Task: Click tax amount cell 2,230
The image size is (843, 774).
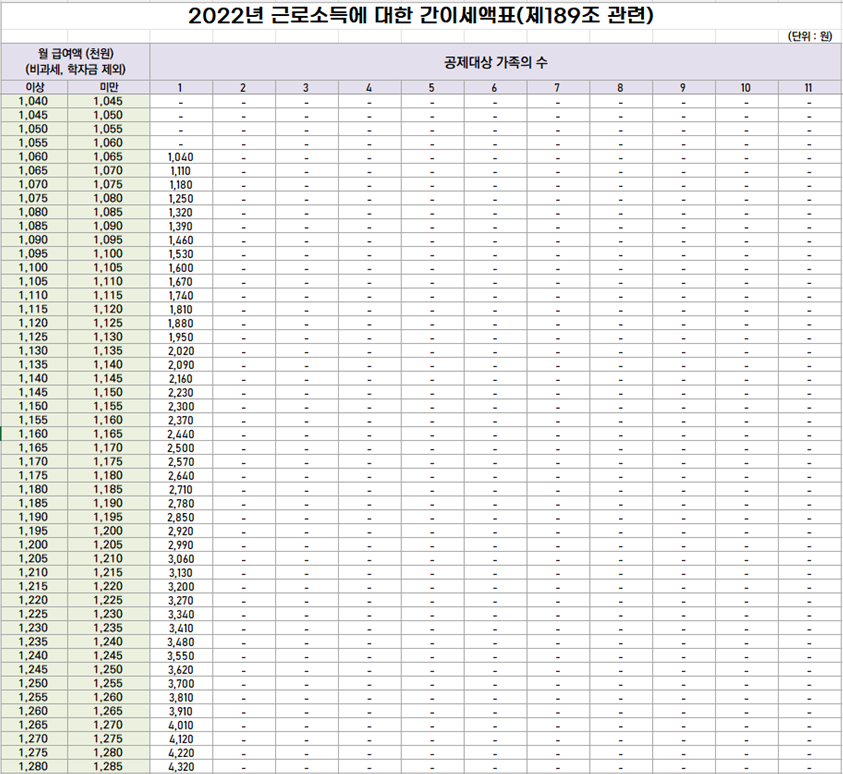Action: (x=181, y=393)
